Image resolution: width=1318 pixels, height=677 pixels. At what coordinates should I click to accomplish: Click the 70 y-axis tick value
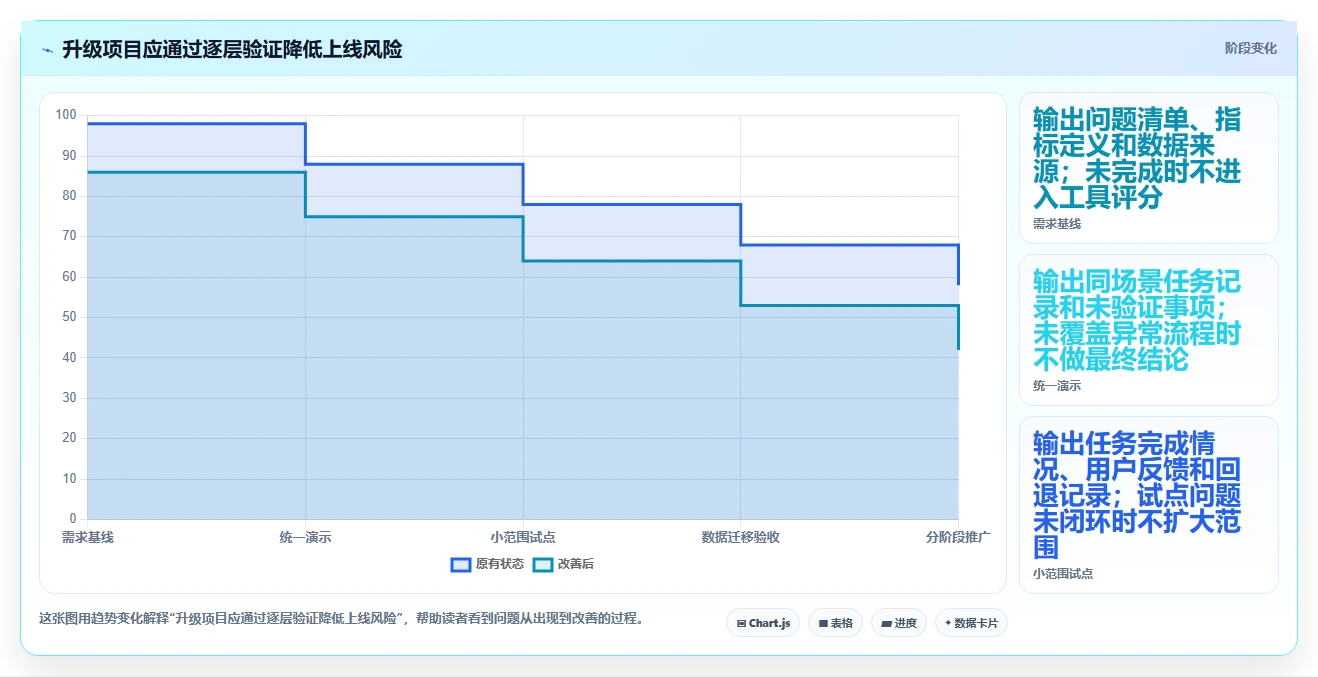click(69, 236)
